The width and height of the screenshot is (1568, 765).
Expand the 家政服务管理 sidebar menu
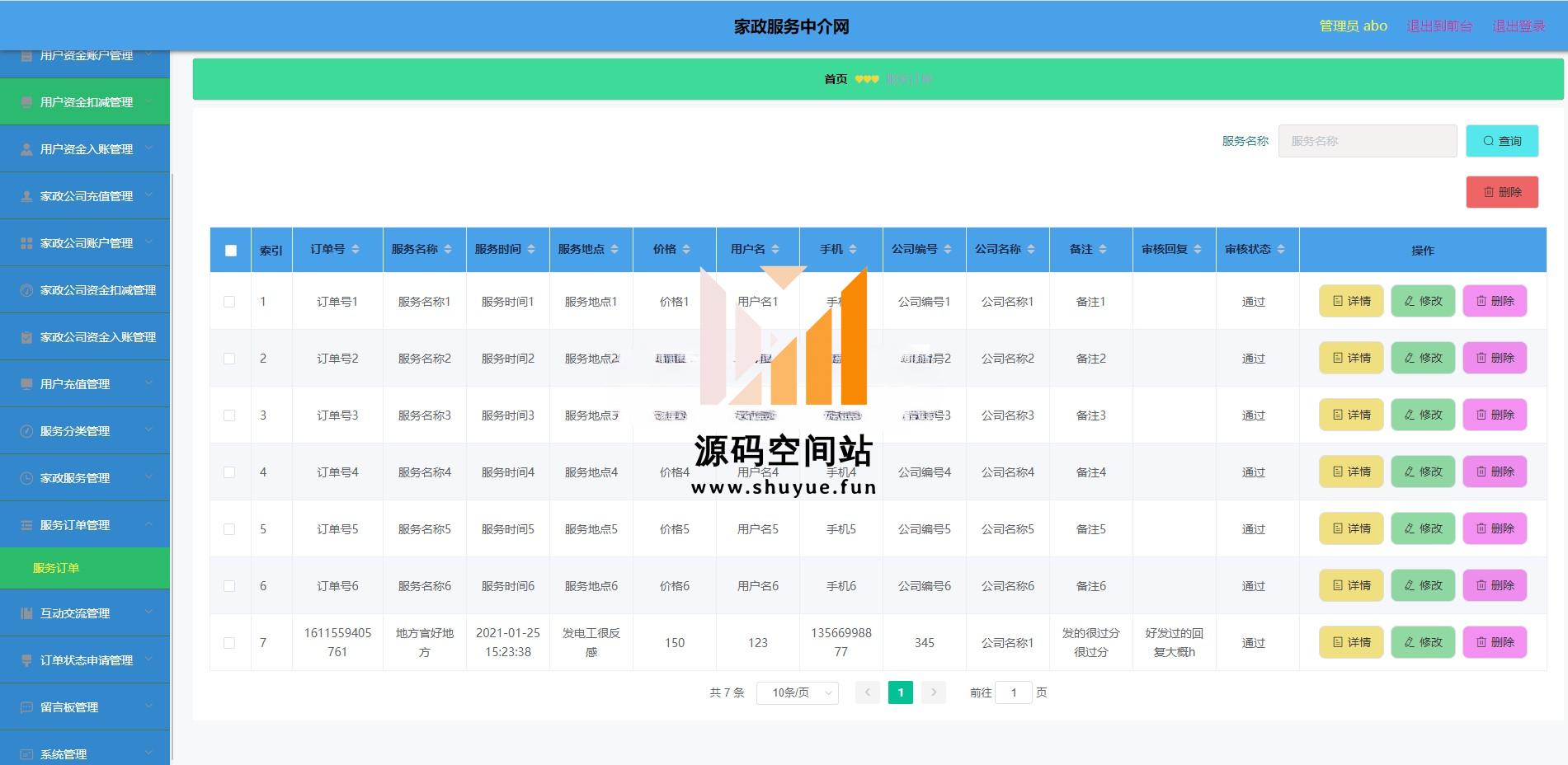point(85,478)
